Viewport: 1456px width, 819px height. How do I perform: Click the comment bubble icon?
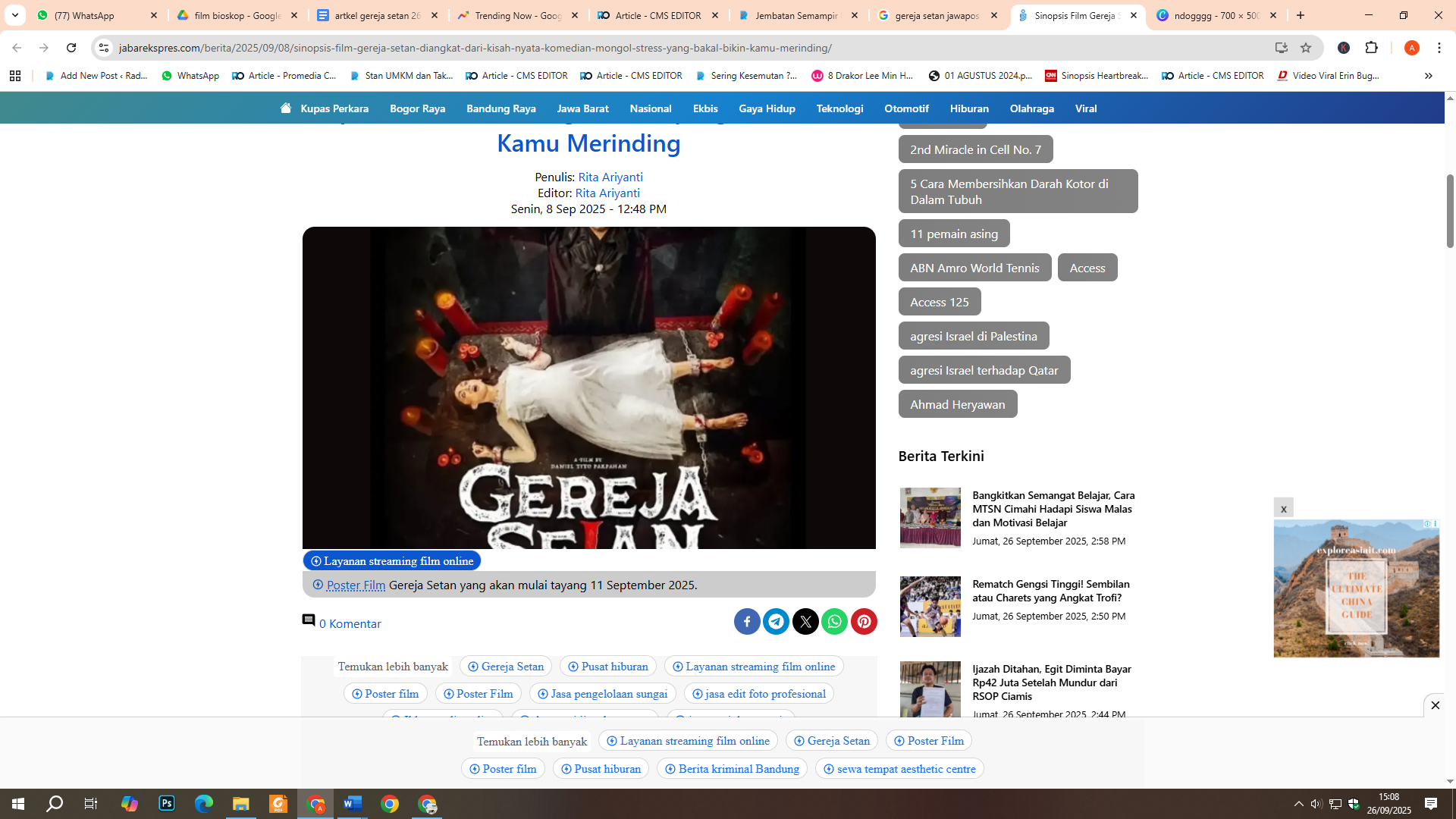[309, 620]
